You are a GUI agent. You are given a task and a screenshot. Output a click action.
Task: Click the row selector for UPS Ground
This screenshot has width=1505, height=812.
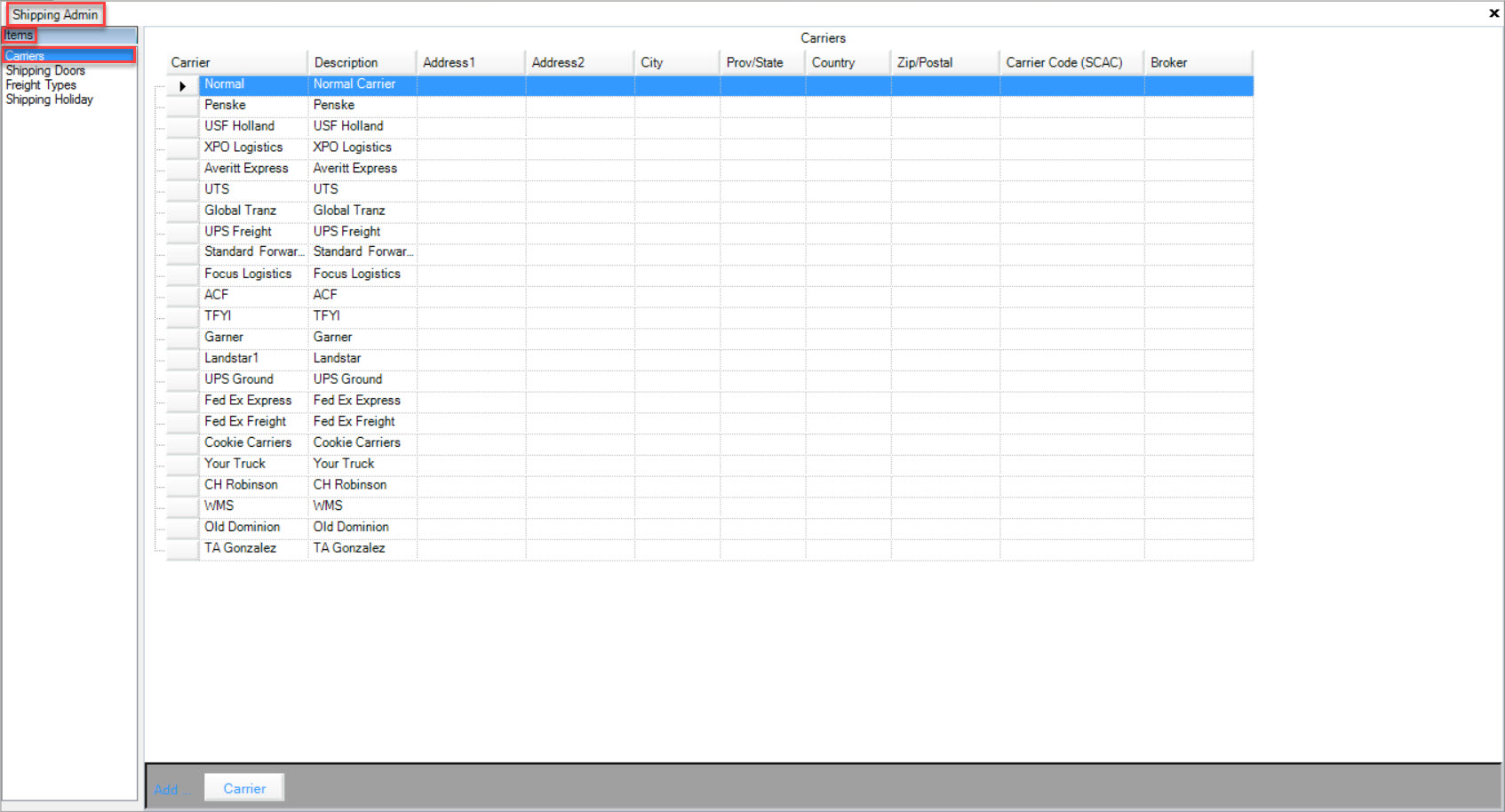(x=182, y=380)
